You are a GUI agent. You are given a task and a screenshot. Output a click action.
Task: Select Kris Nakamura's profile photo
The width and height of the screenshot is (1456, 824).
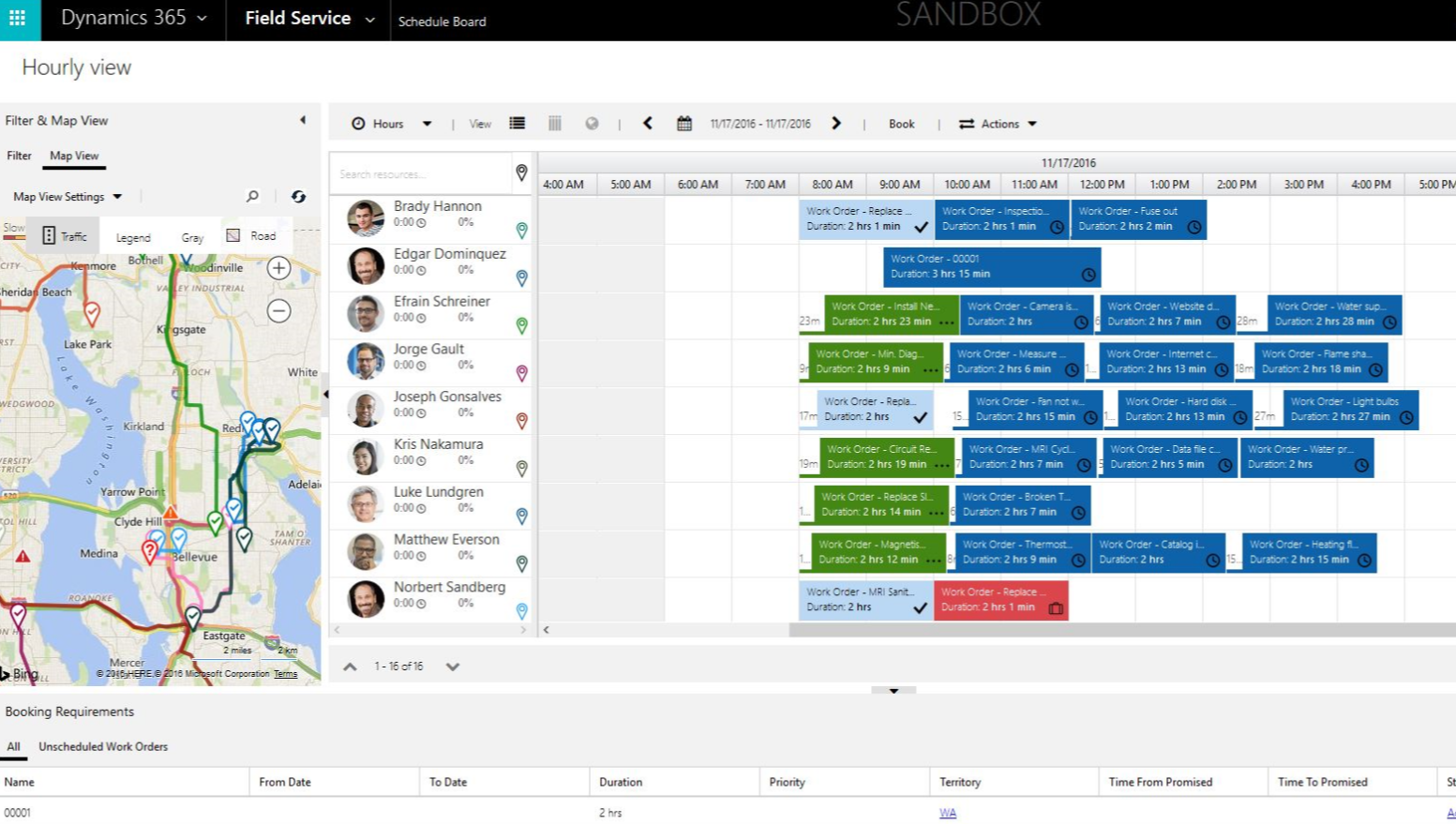[366, 456]
